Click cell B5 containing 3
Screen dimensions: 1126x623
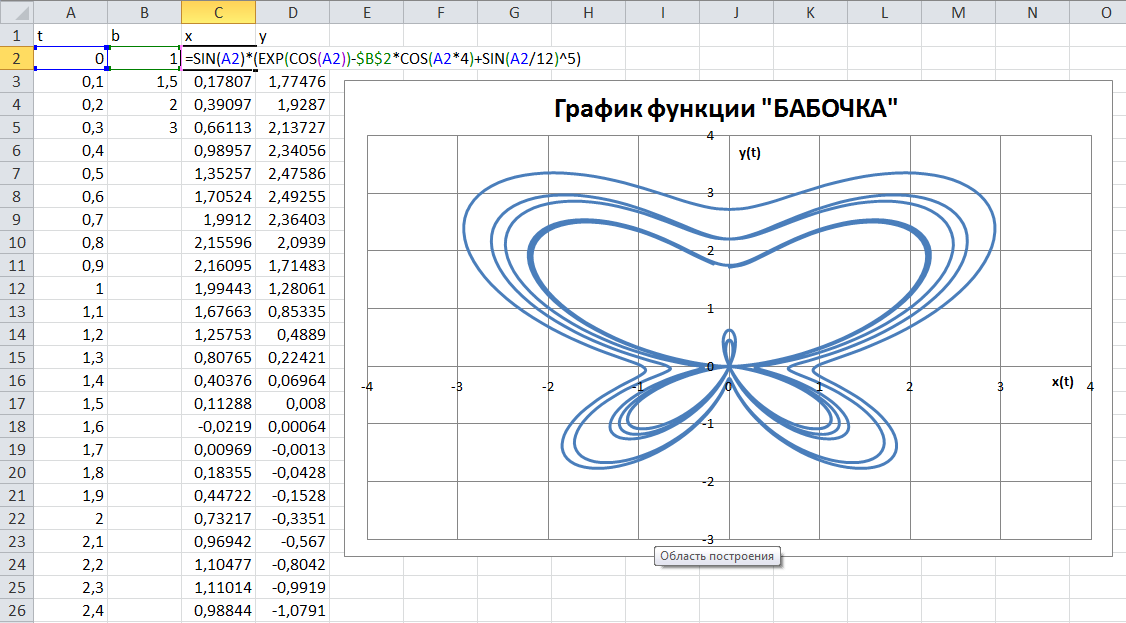pyautogui.click(x=144, y=128)
